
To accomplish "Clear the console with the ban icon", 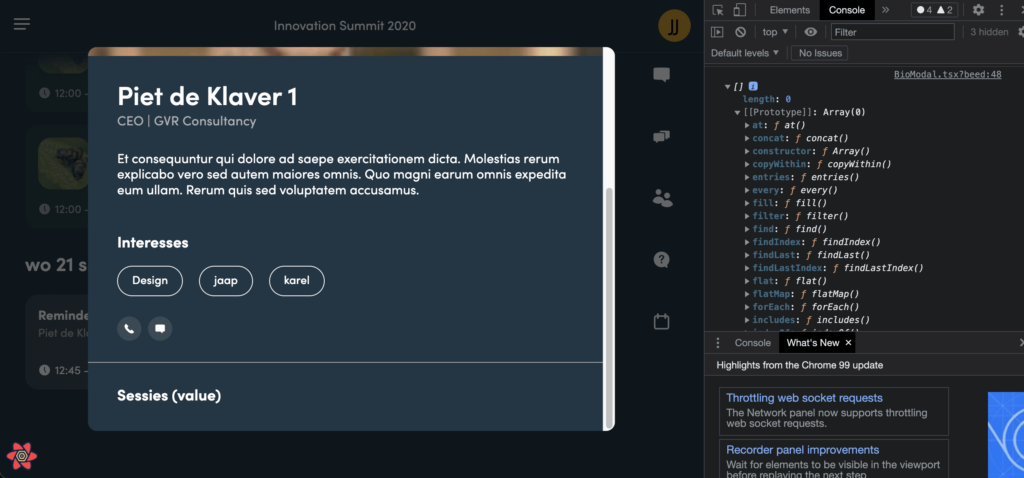I will tap(741, 32).
